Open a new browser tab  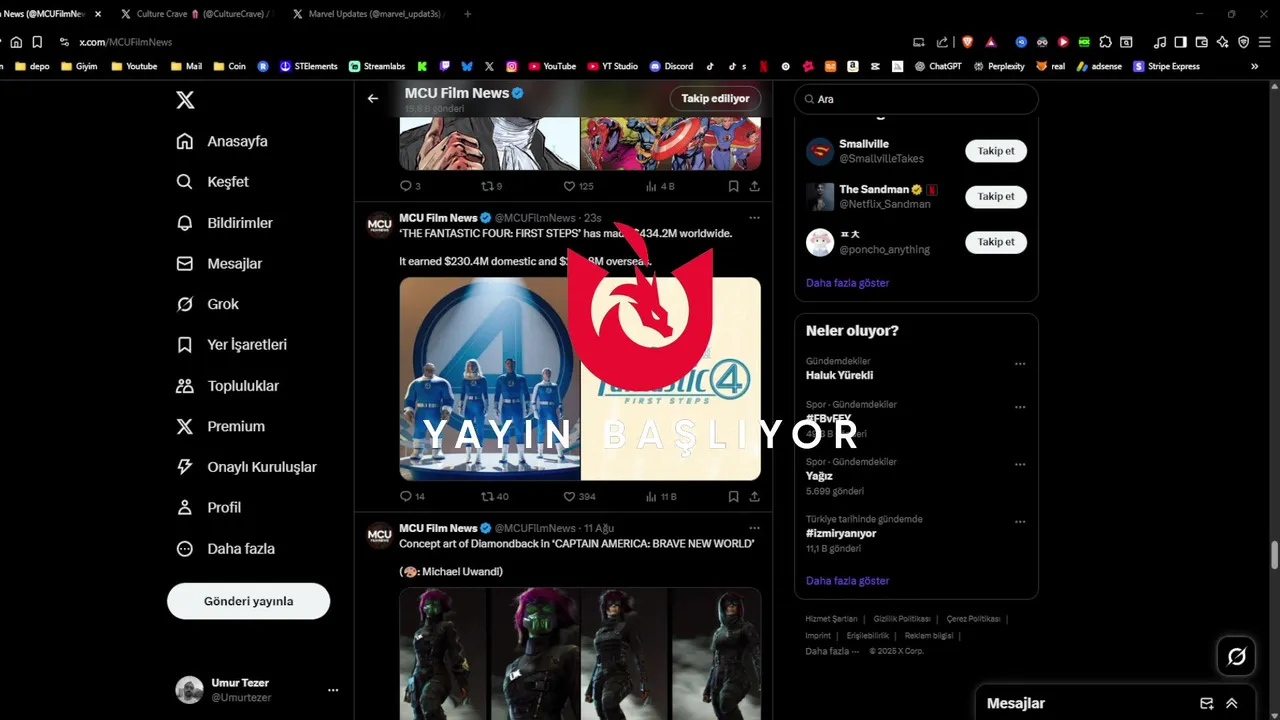click(468, 14)
